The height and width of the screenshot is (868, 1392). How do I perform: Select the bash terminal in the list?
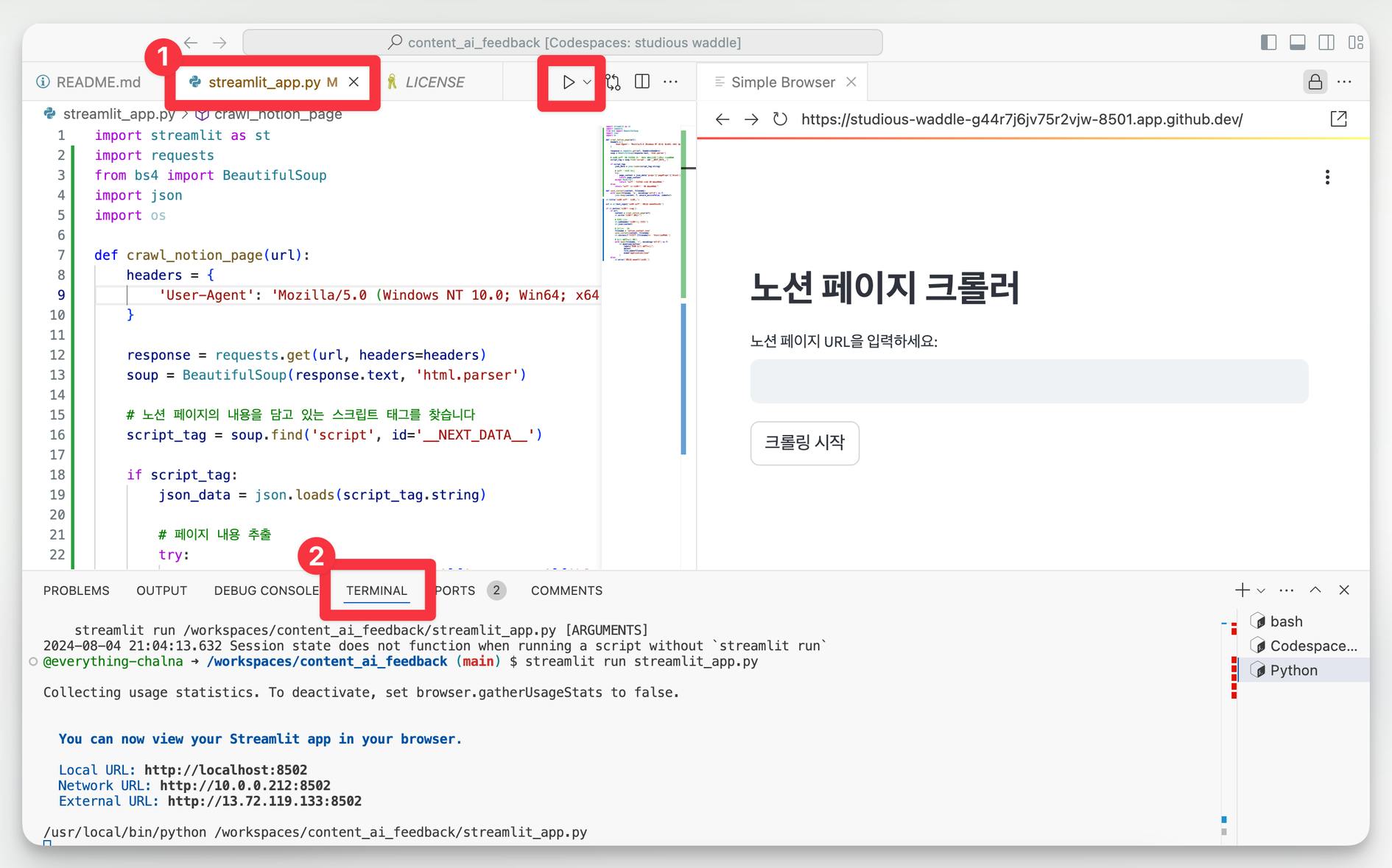tap(1304, 621)
